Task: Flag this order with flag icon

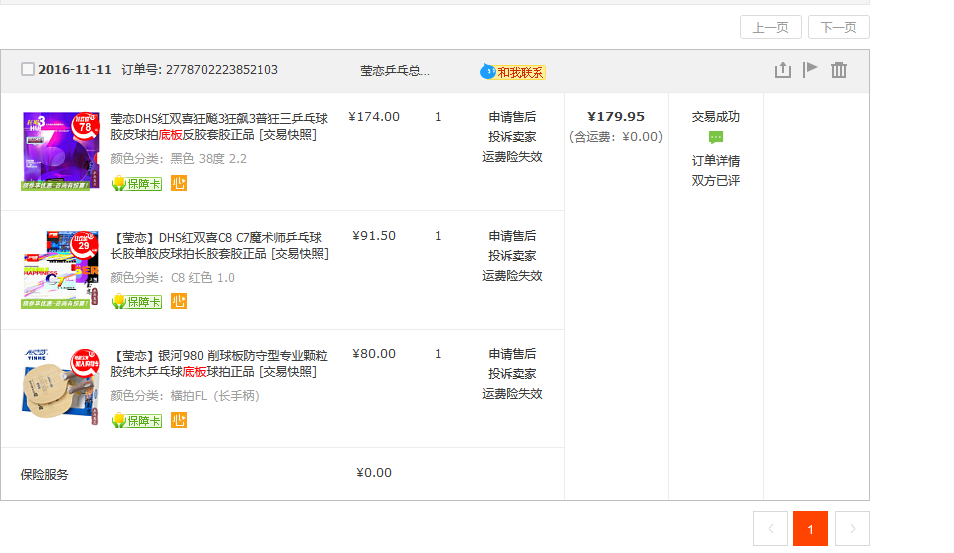Action: click(810, 70)
